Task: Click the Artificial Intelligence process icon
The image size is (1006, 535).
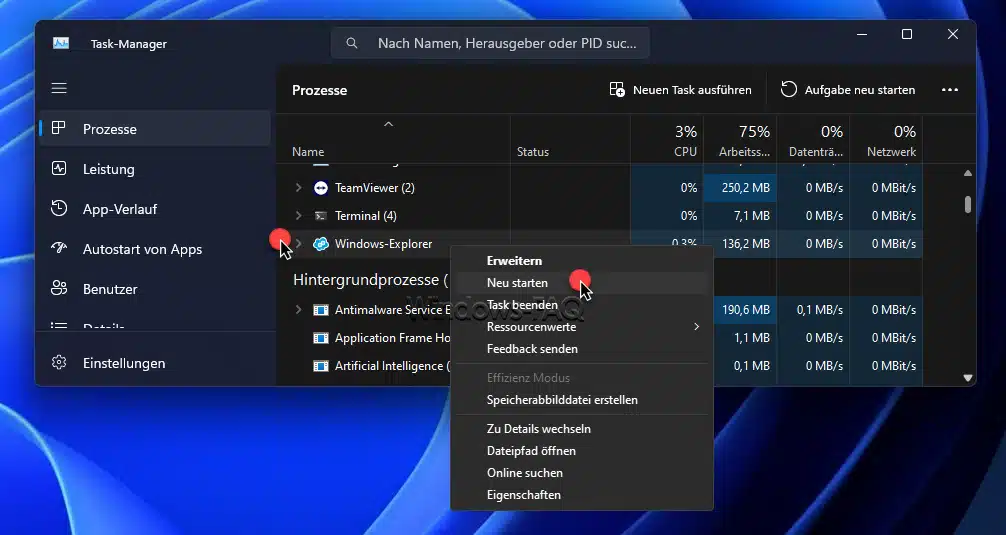Action: click(320, 366)
